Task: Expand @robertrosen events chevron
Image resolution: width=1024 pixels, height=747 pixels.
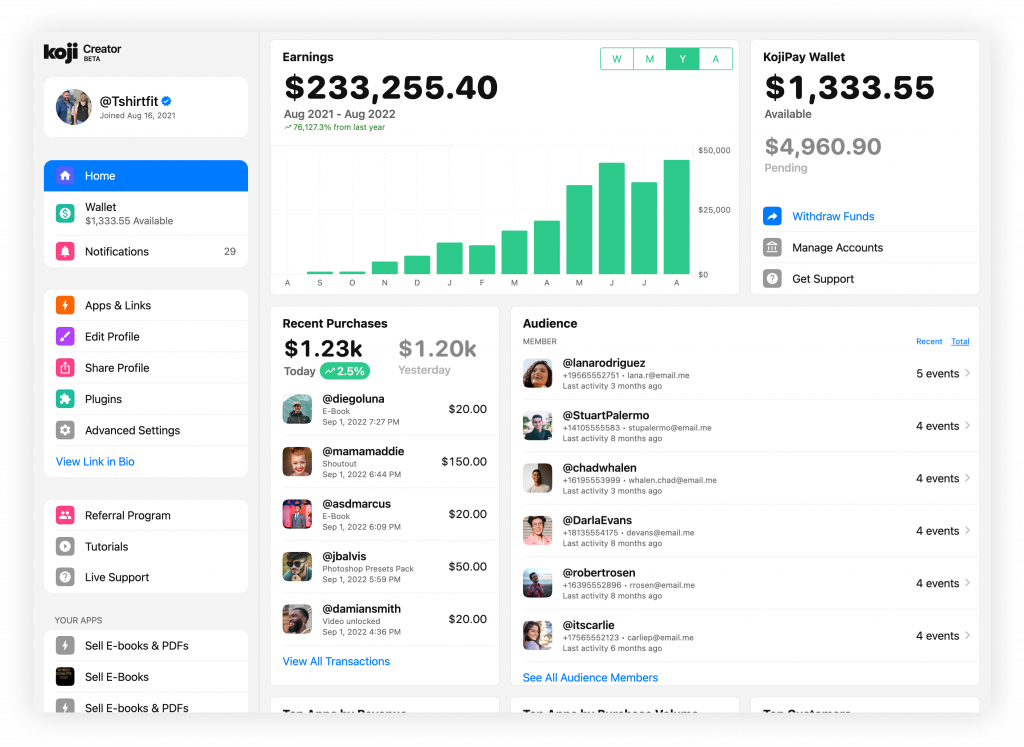Action: pos(967,583)
